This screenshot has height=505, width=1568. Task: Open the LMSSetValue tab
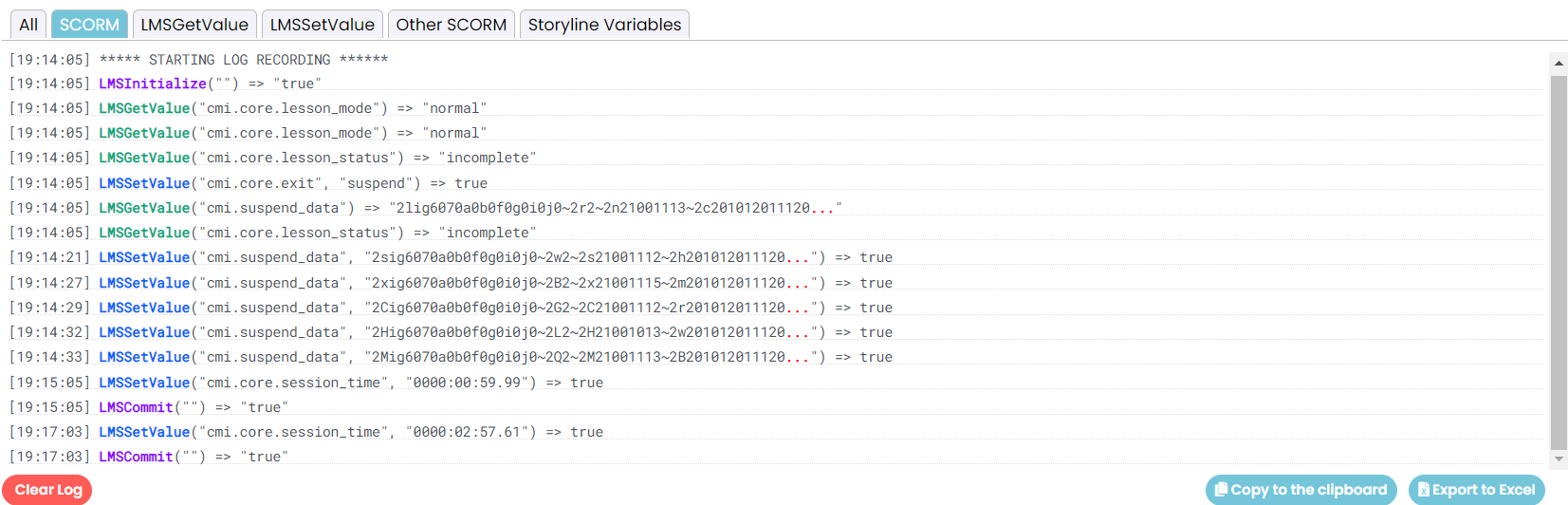click(x=323, y=25)
